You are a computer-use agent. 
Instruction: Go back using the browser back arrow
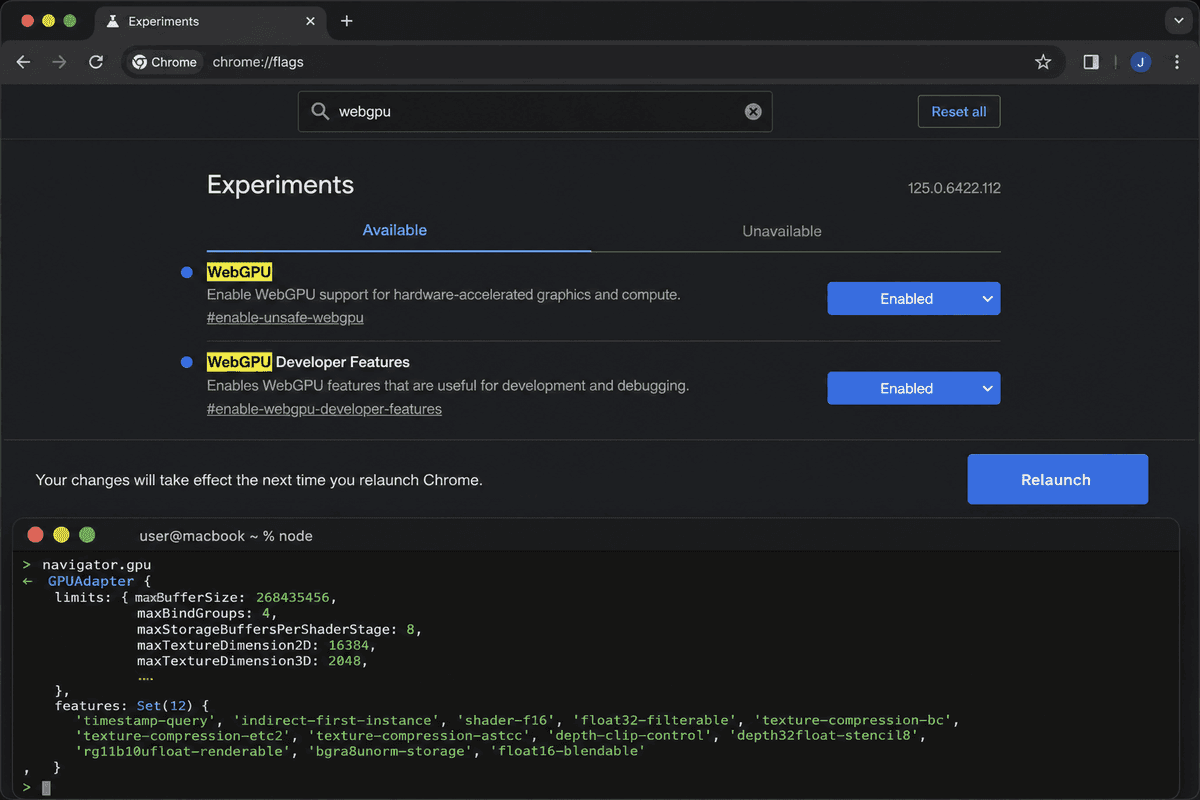tap(23, 62)
